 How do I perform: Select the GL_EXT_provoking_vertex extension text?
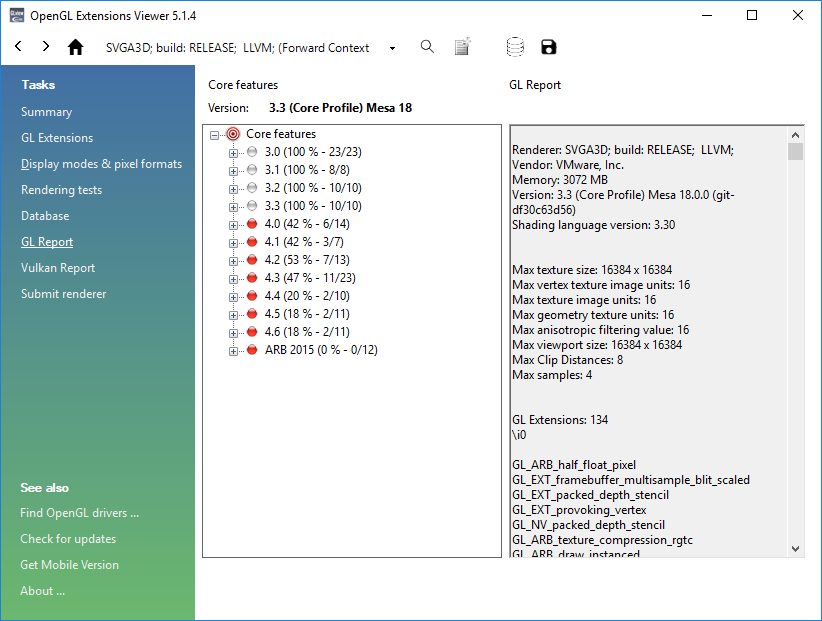point(581,509)
